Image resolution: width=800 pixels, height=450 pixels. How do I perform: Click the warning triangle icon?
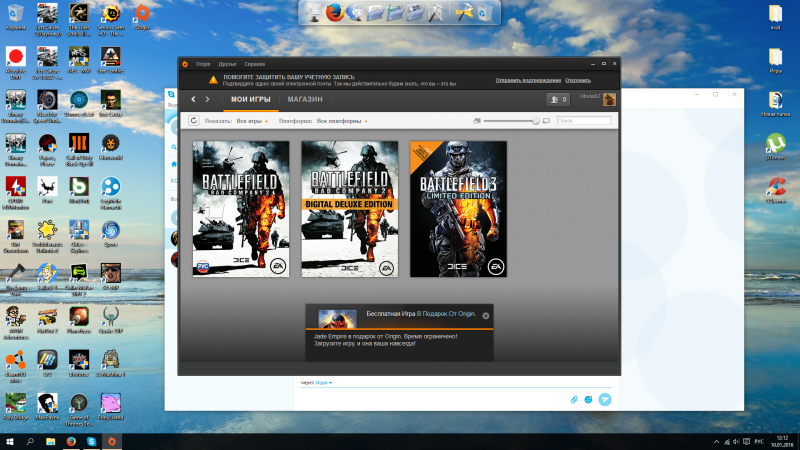click(x=213, y=80)
